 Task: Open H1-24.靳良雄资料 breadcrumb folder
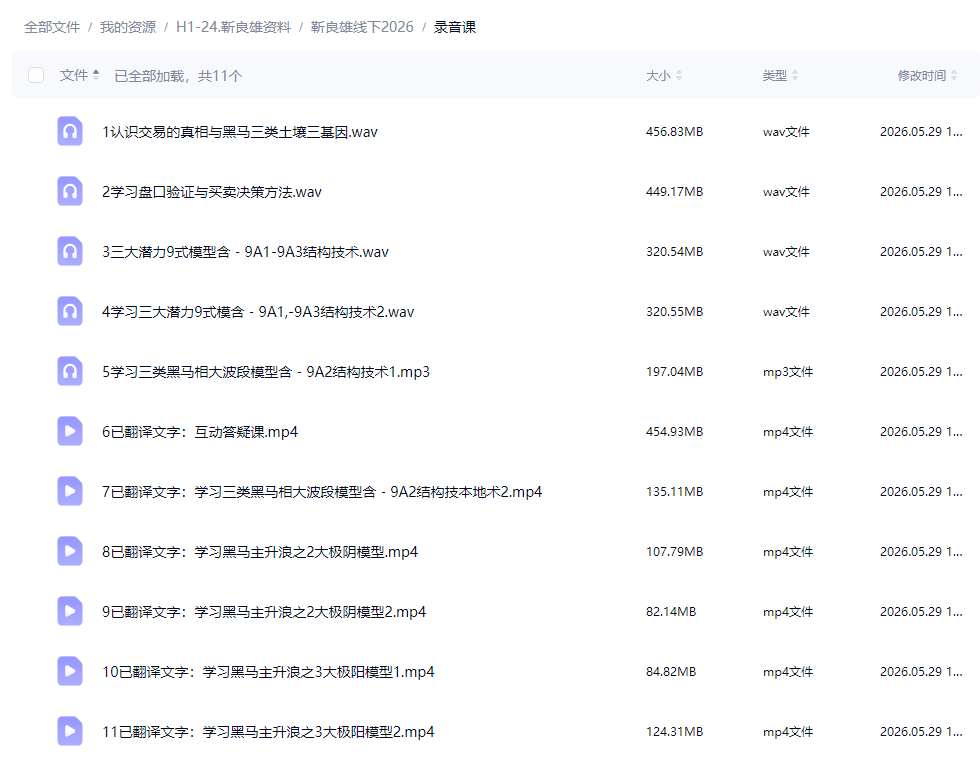[233, 27]
